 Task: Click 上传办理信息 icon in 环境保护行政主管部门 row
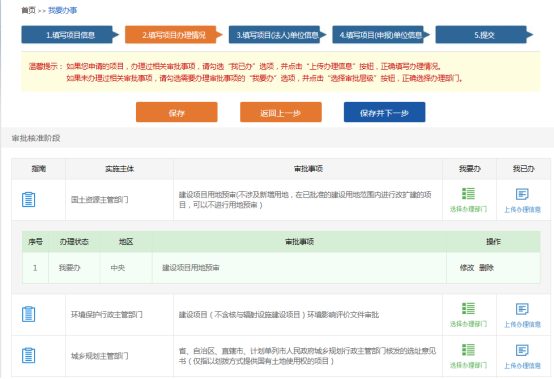[522, 309]
